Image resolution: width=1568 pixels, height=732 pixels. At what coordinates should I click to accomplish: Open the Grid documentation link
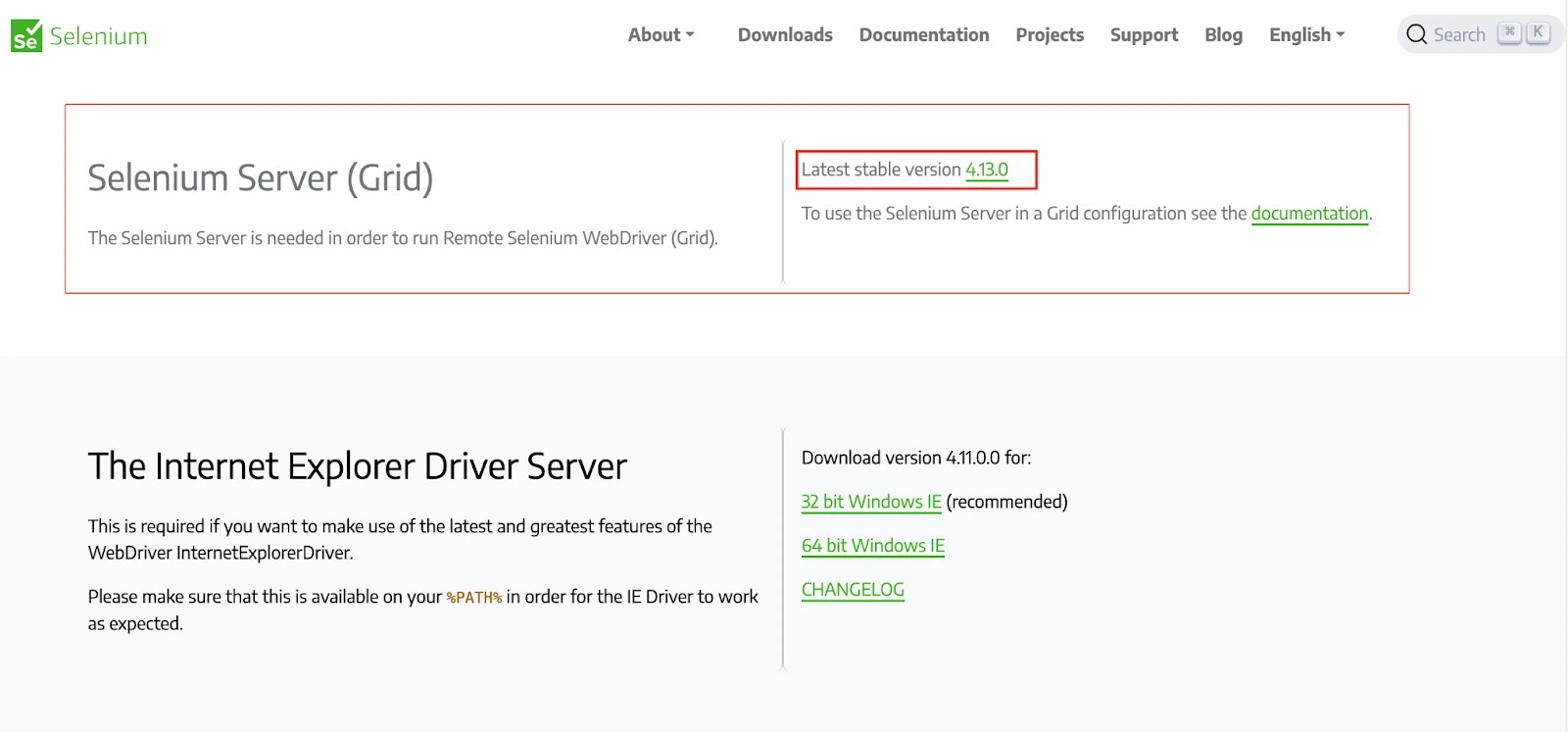click(x=1309, y=214)
